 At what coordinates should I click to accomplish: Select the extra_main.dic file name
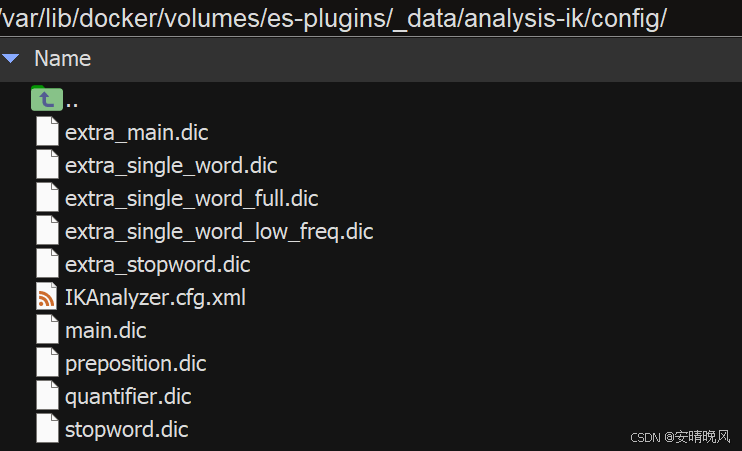(x=137, y=133)
